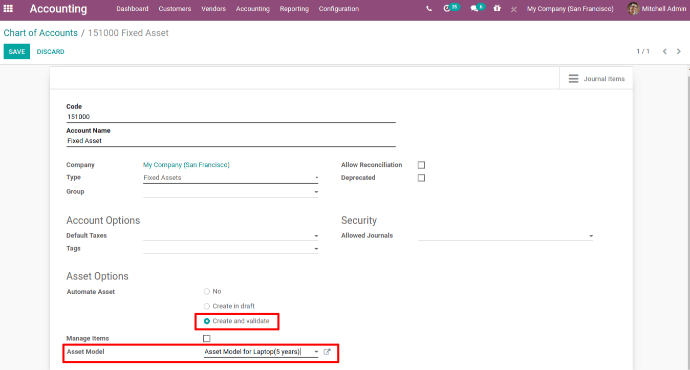Expand the Type dropdown
Screen dimensions: 690x370
click(x=231, y=178)
